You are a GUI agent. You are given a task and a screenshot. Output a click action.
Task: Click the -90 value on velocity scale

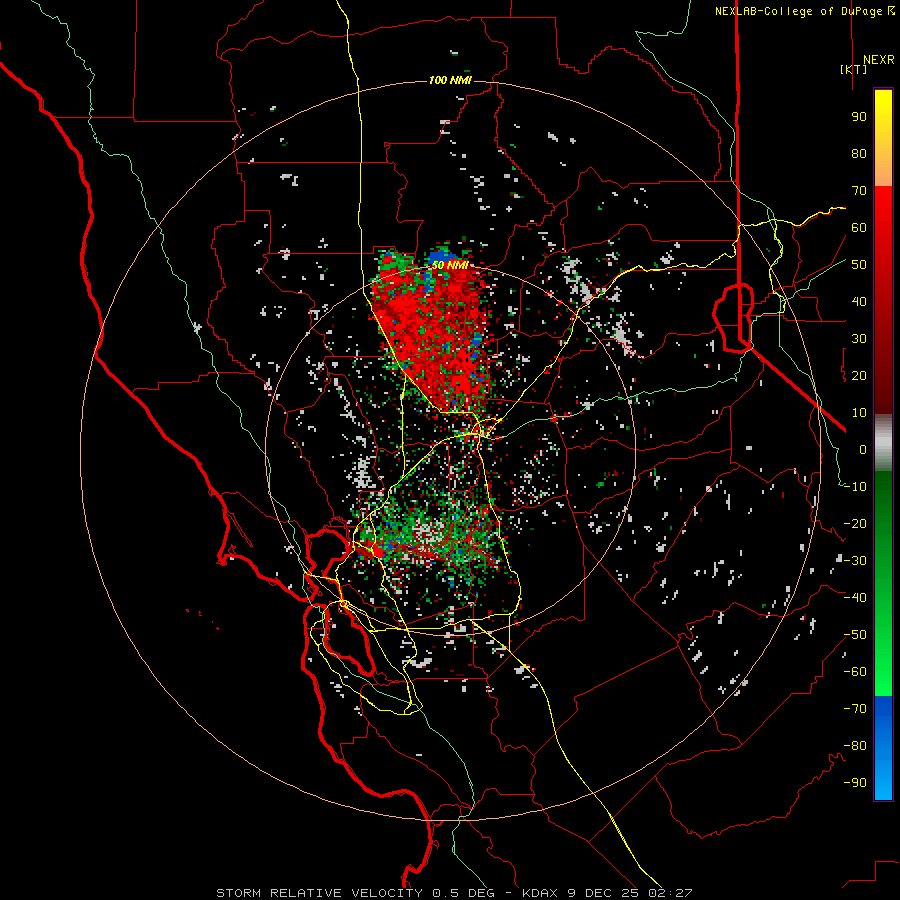(855, 783)
